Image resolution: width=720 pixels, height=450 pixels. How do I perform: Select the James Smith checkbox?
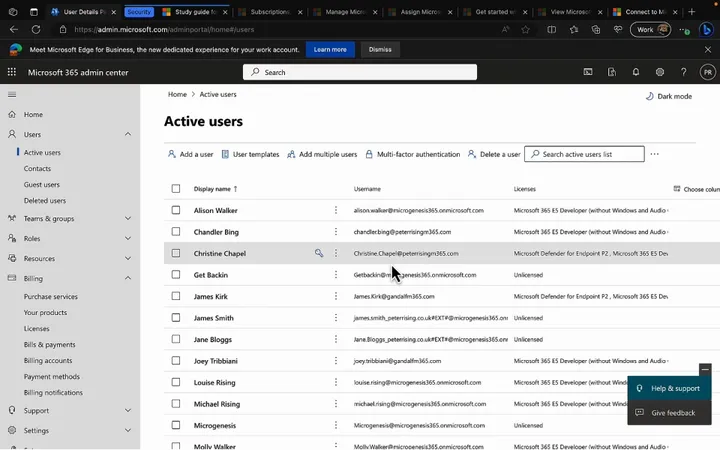pos(176,318)
